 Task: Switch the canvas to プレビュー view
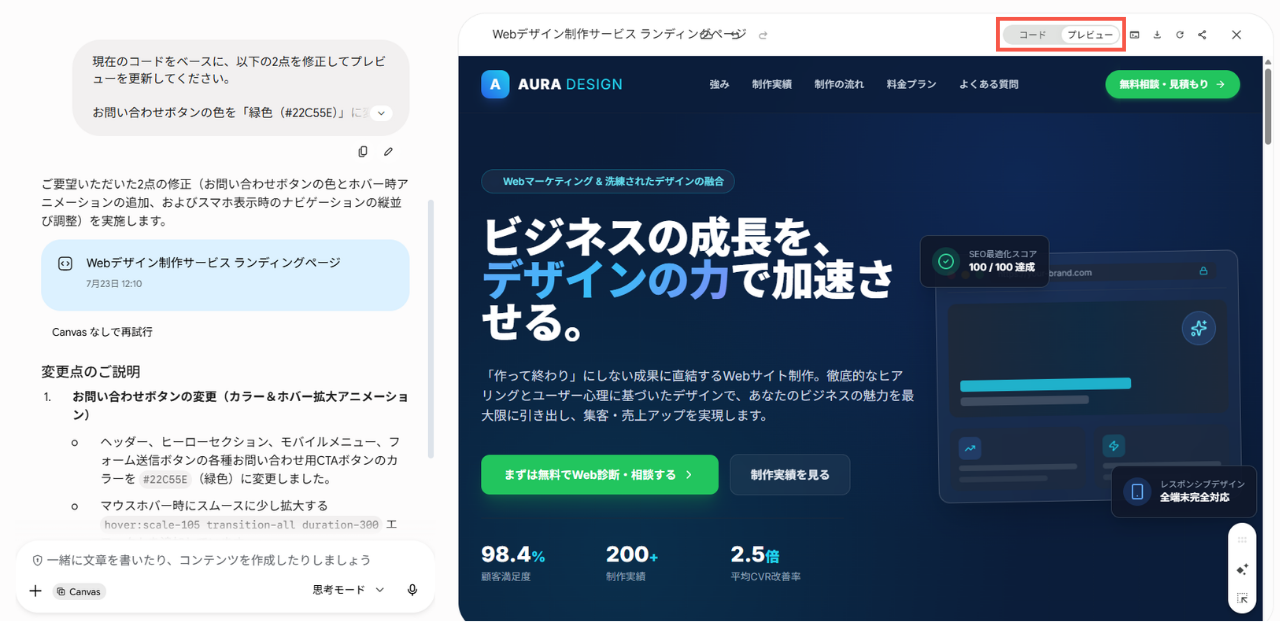pyautogui.click(x=1089, y=35)
